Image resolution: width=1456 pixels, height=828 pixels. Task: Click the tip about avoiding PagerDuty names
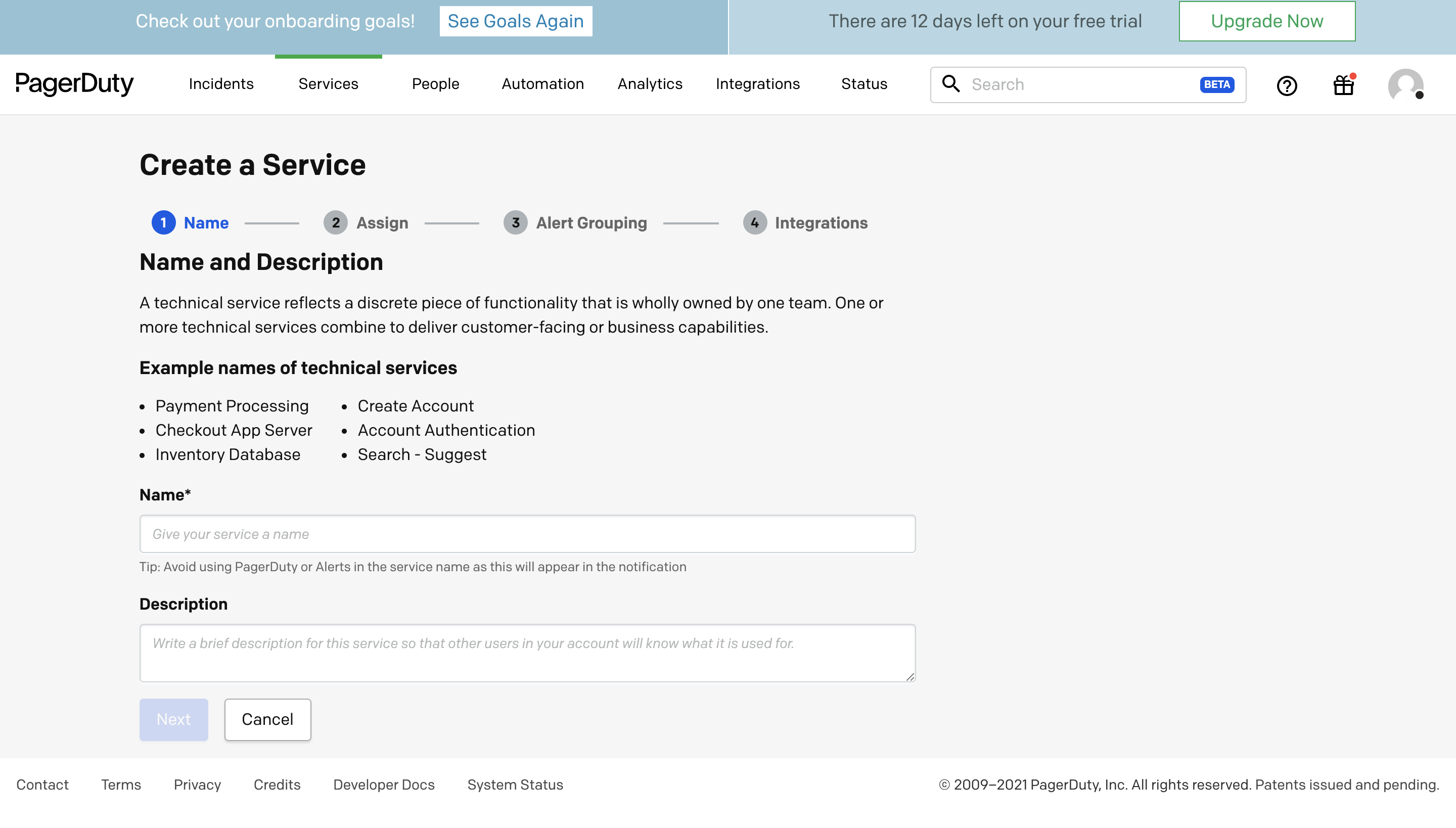click(x=413, y=567)
